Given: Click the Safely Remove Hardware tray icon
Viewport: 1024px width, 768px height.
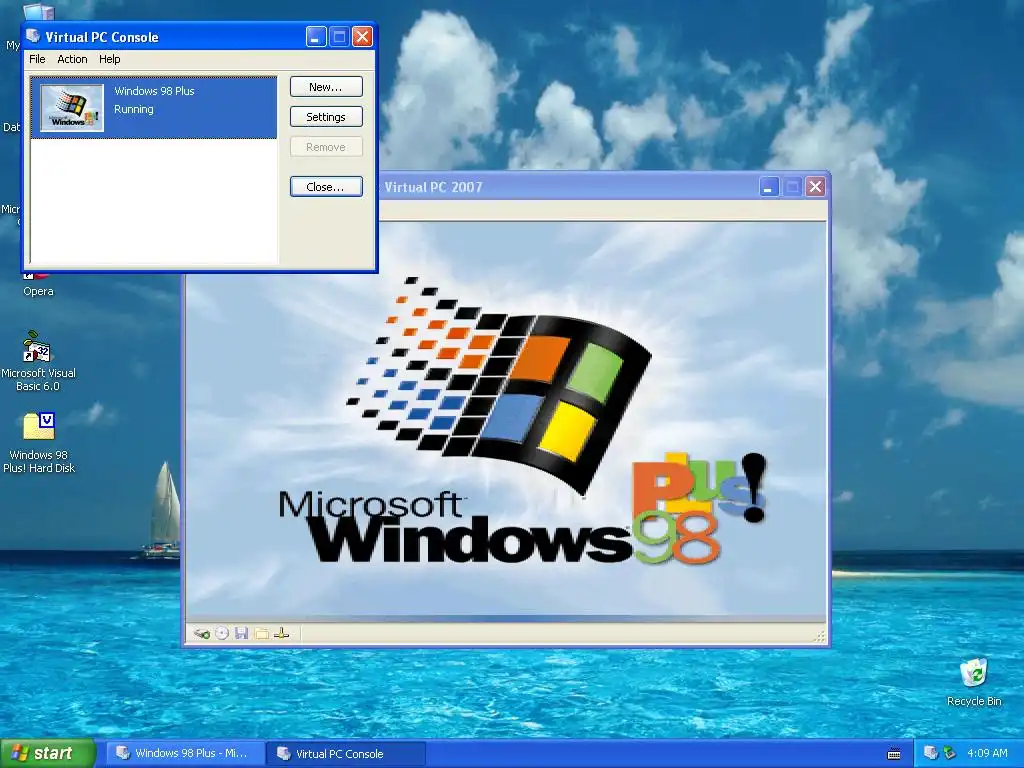Looking at the screenshot, I should [x=949, y=753].
